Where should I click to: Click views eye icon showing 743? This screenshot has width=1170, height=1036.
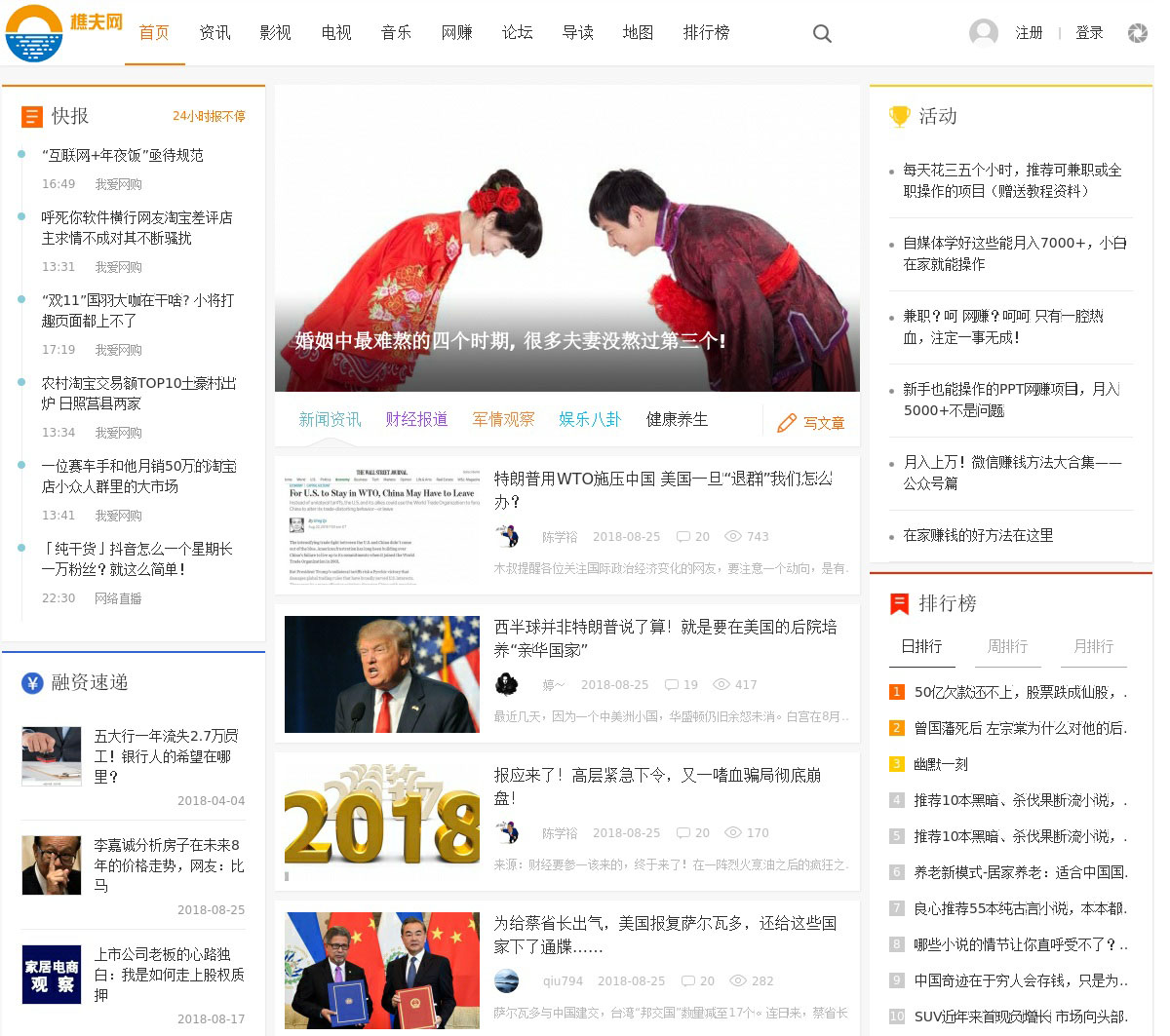(x=733, y=536)
